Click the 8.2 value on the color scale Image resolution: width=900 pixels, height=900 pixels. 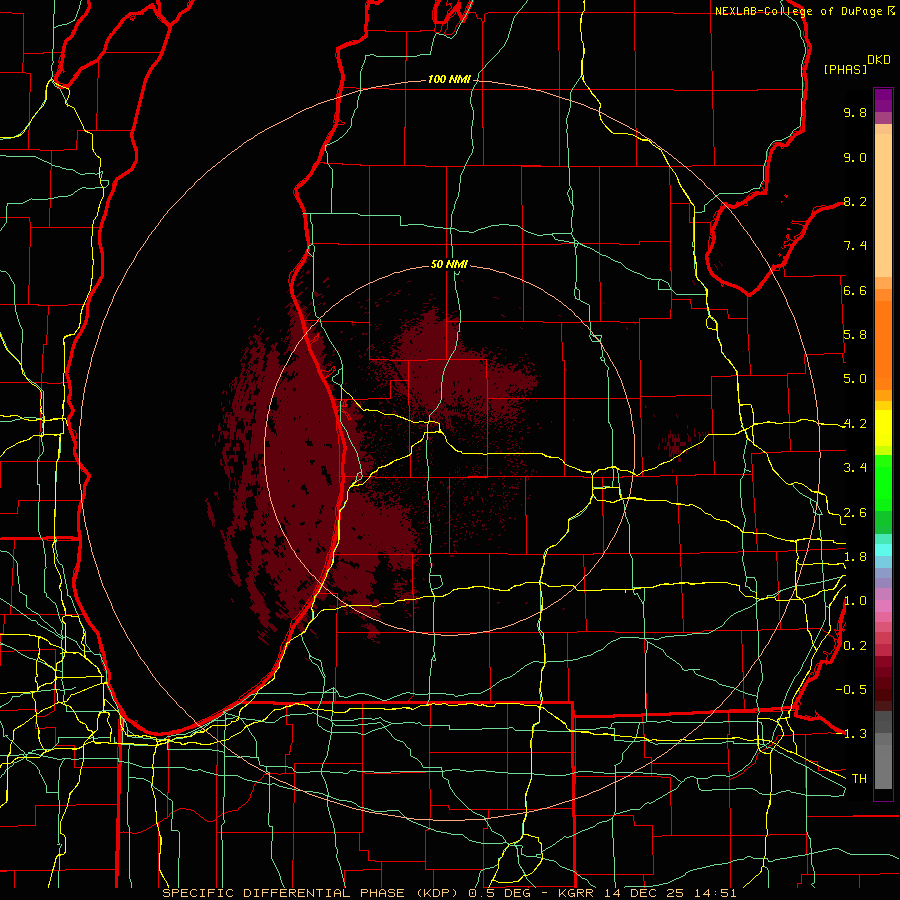click(x=855, y=201)
